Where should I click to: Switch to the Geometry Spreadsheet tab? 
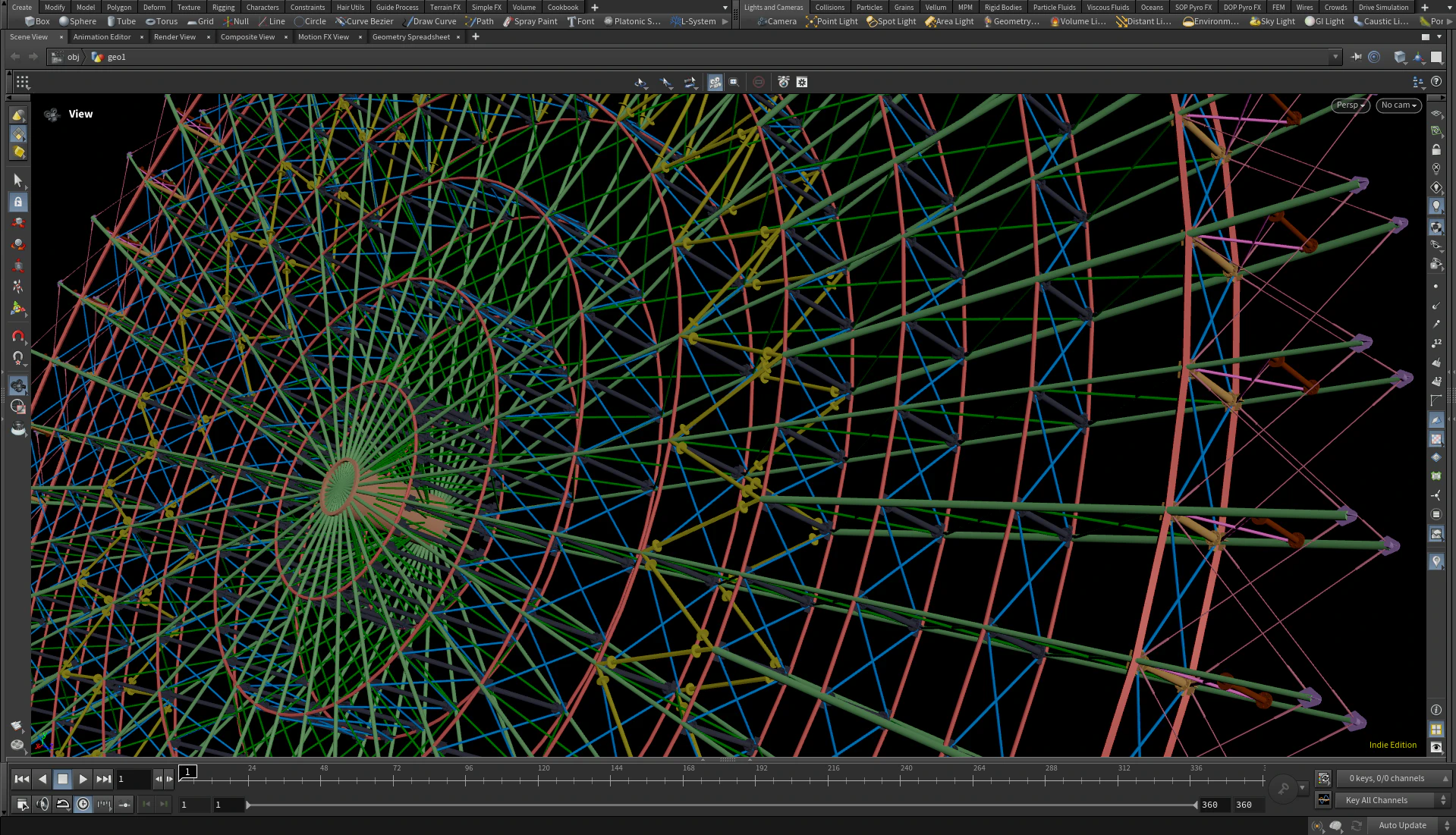coord(410,36)
